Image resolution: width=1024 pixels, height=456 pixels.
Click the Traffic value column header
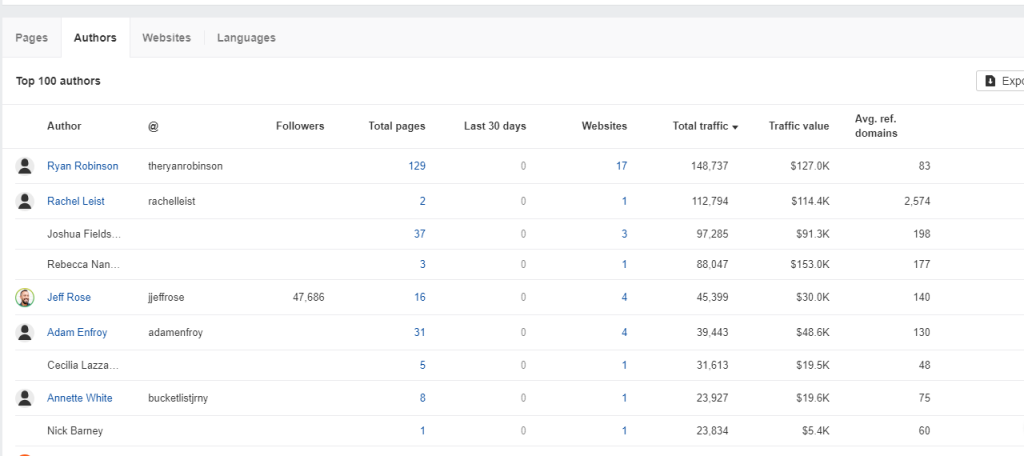(799, 126)
